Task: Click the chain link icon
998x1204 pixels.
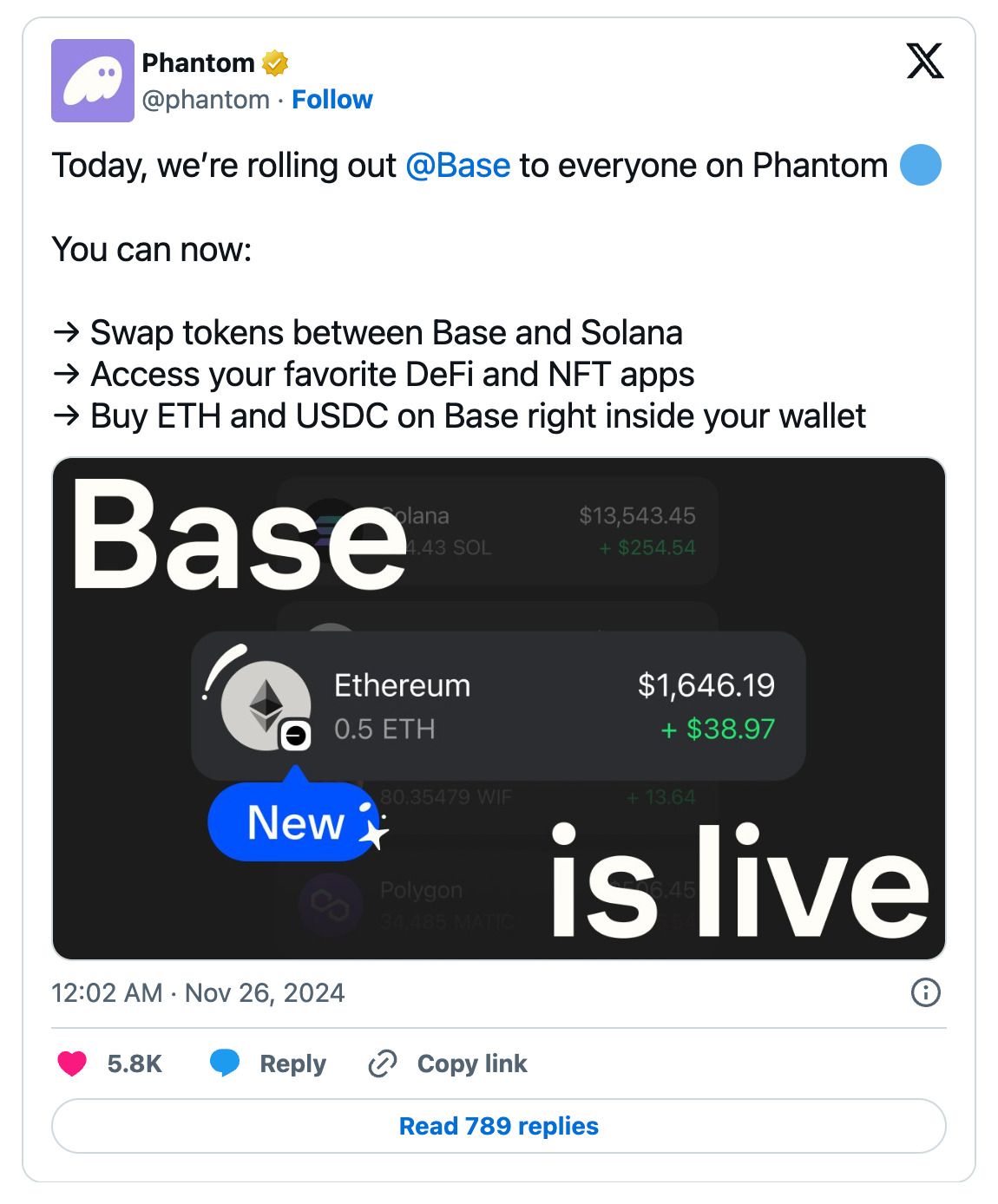Action: [383, 1063]
